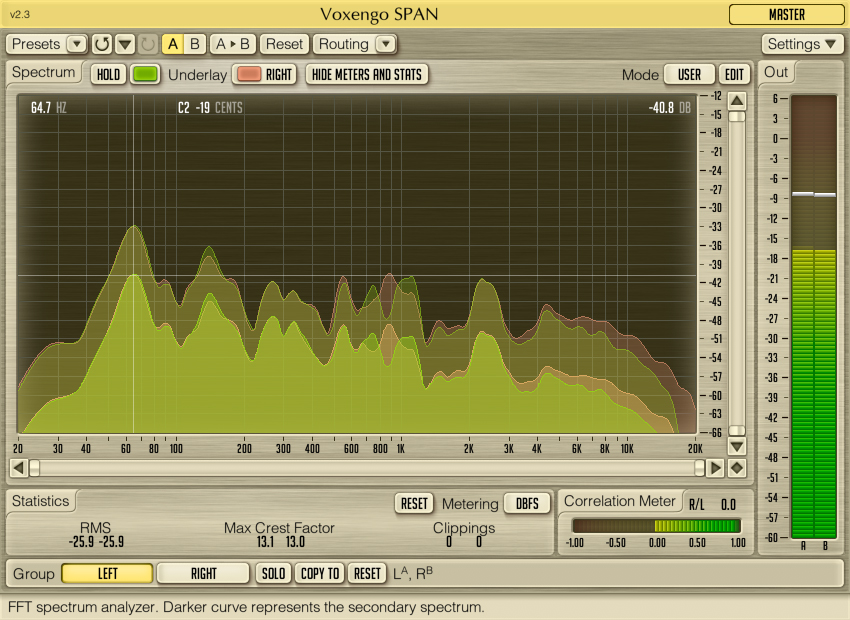Open the USER mode selector
This screenshot has width=850, height=620.
pos(689,74)
